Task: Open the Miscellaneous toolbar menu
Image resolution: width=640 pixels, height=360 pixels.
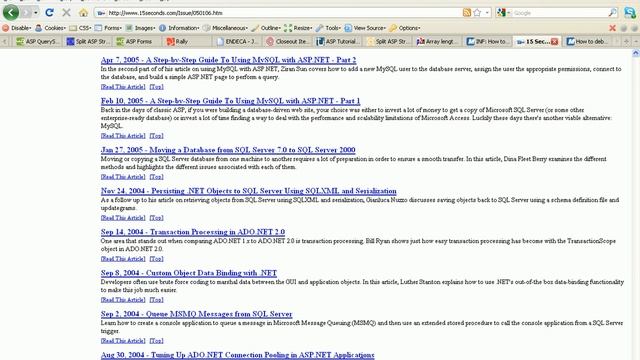Action: coord(225,28)
